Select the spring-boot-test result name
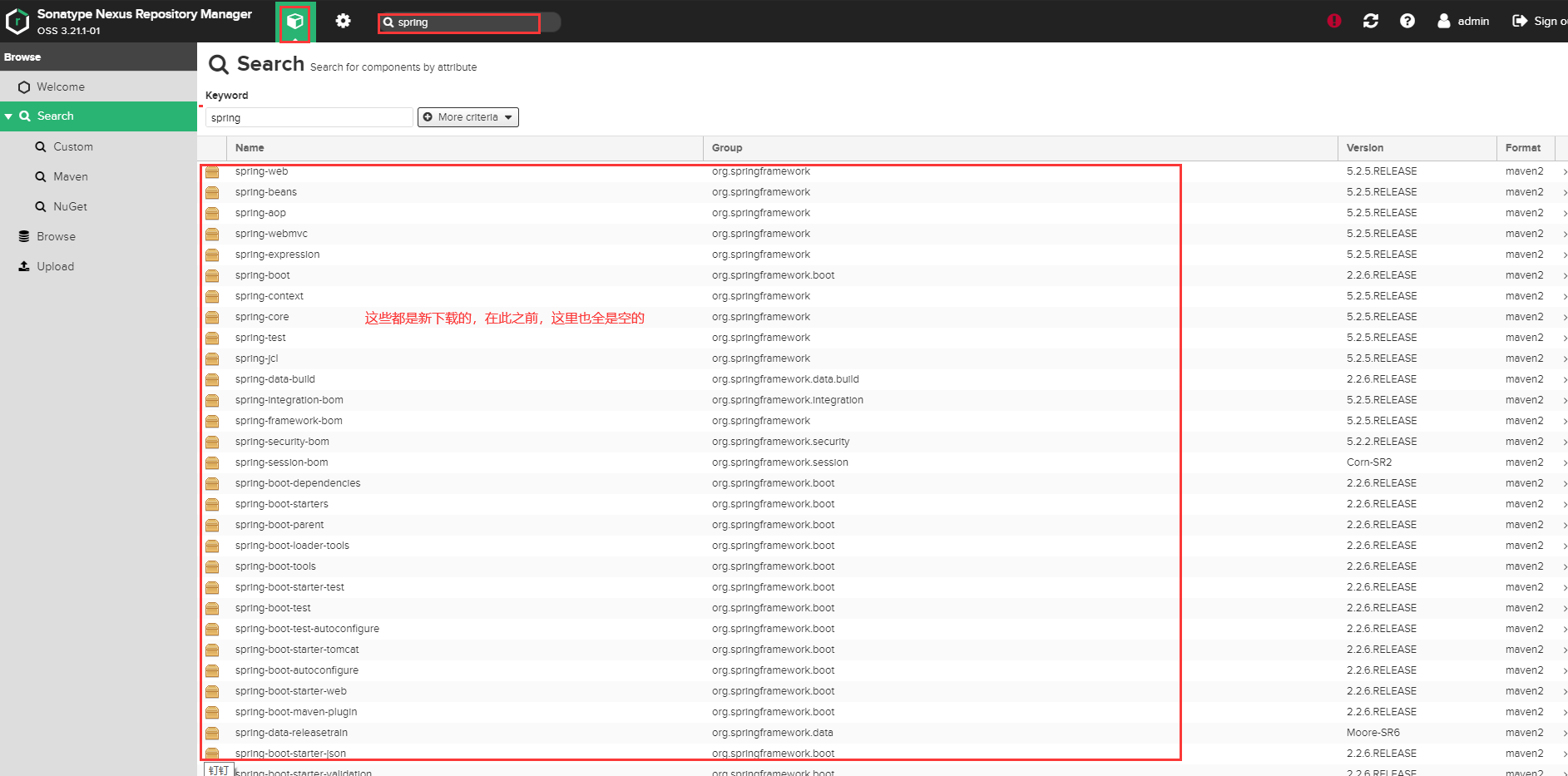 coord(273,608)
